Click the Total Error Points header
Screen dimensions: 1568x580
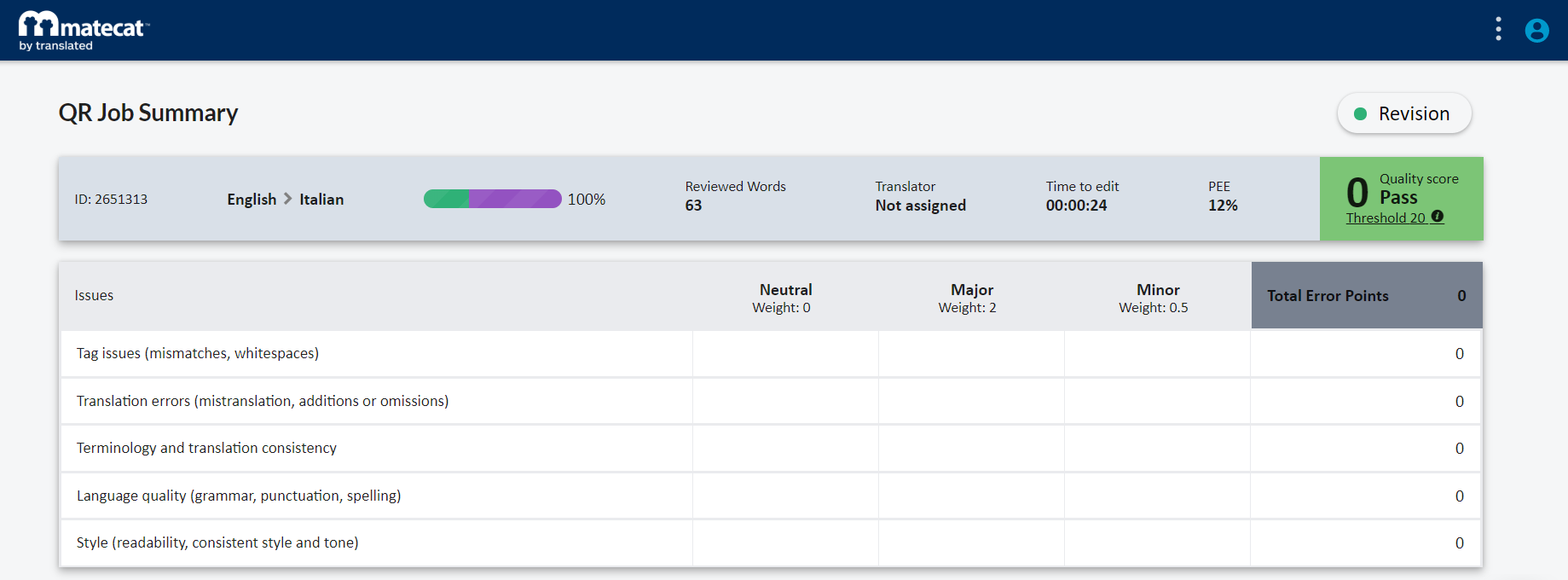point(1328,296)
